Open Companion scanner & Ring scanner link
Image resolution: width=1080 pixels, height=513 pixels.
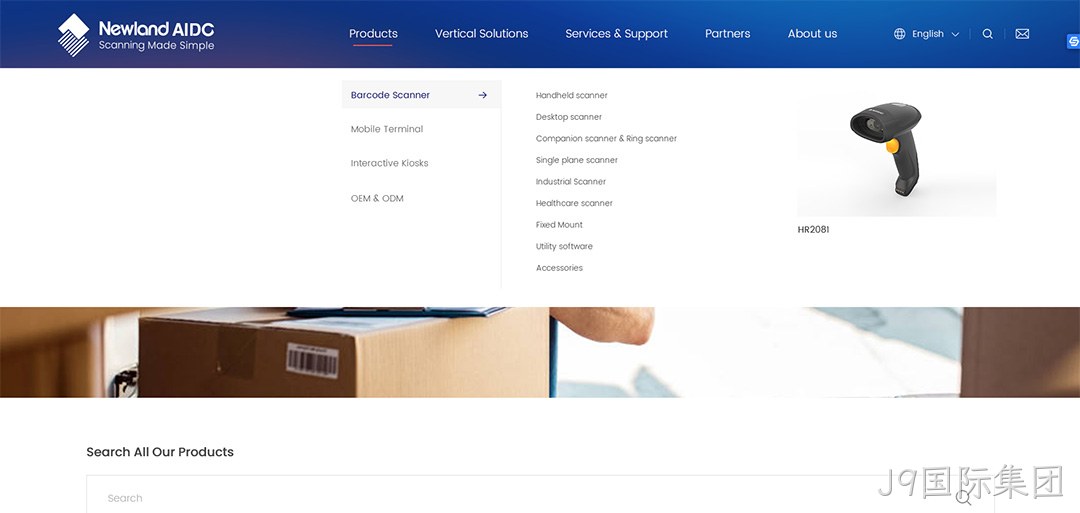click(606, 138)
